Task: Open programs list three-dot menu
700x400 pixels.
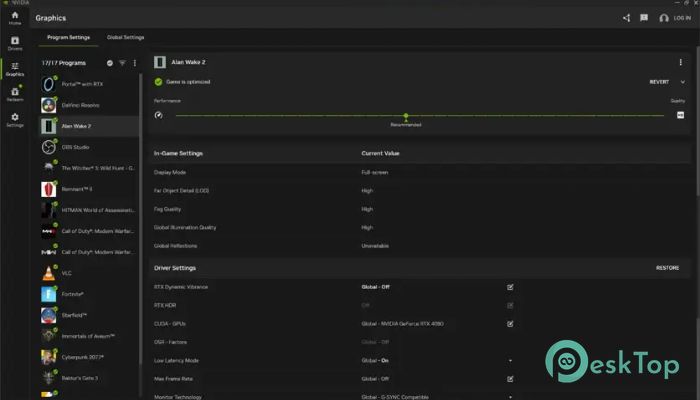Action: pyautogui.click(x=135, y=63)
